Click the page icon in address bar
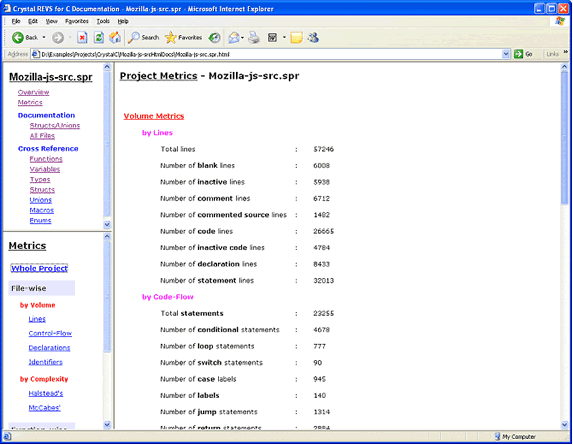Viewport: 573px width, 445px height. tap(35, 54)
